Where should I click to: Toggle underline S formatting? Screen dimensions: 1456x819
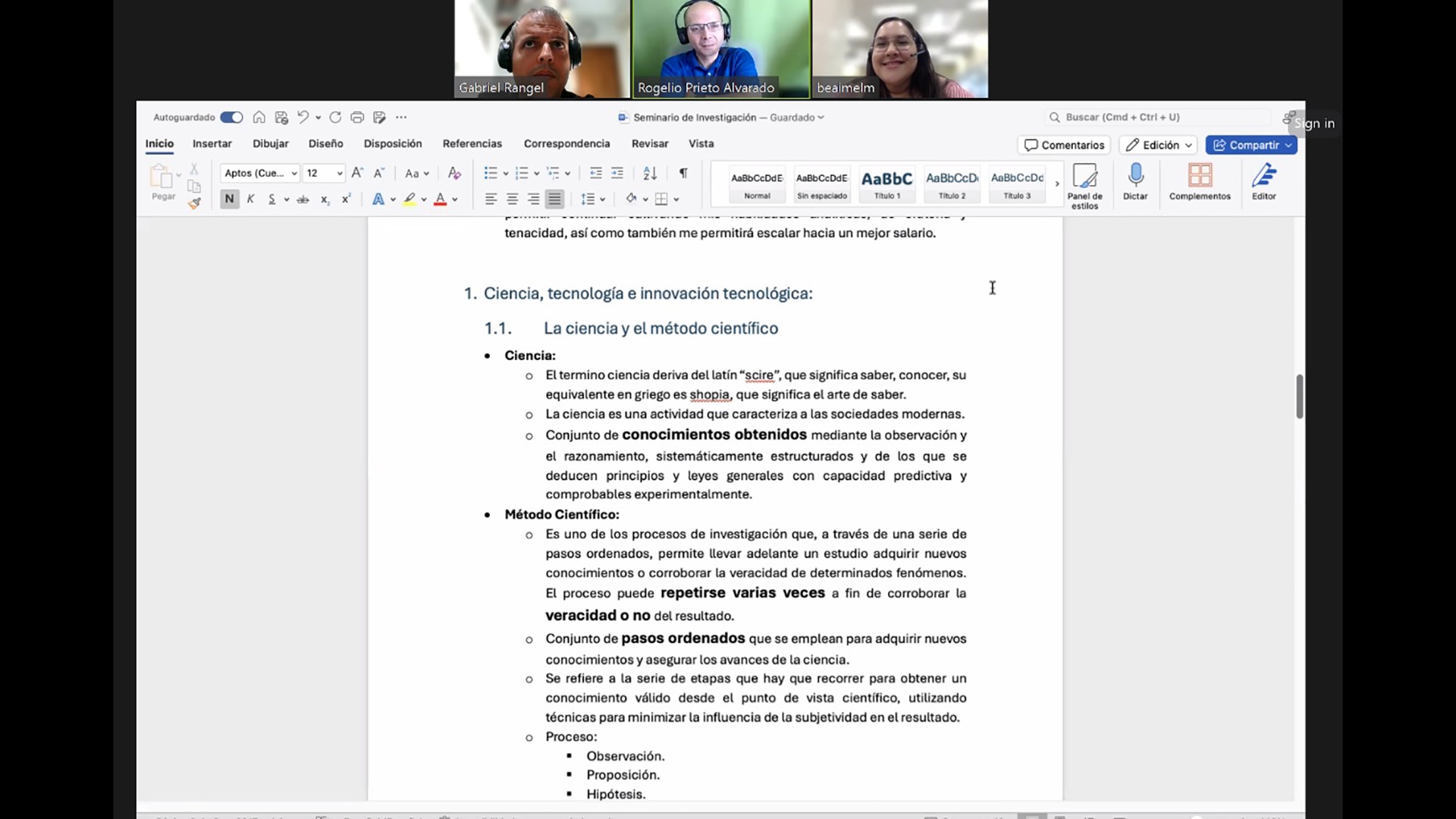click(x=271, y=199)
